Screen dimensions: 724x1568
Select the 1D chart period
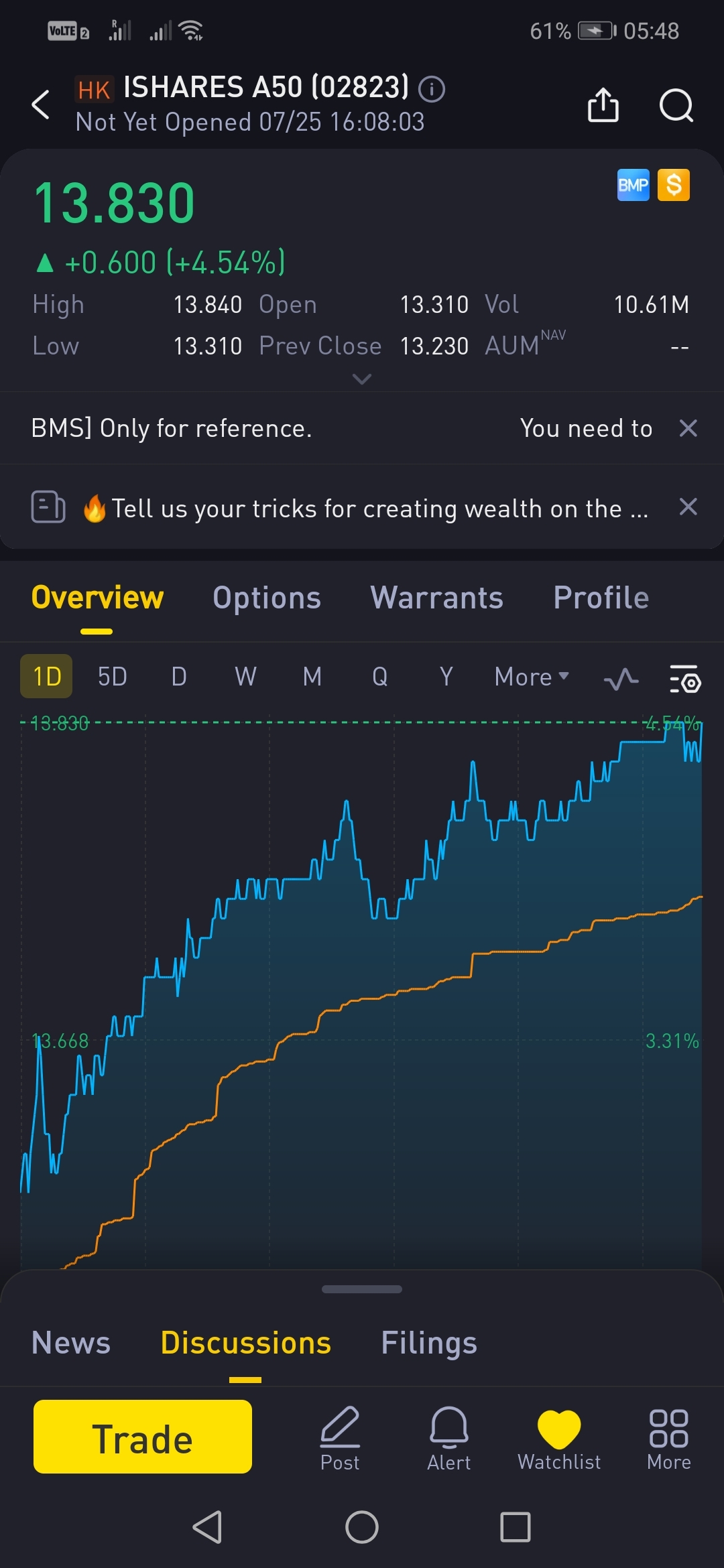tap(46, 676)
